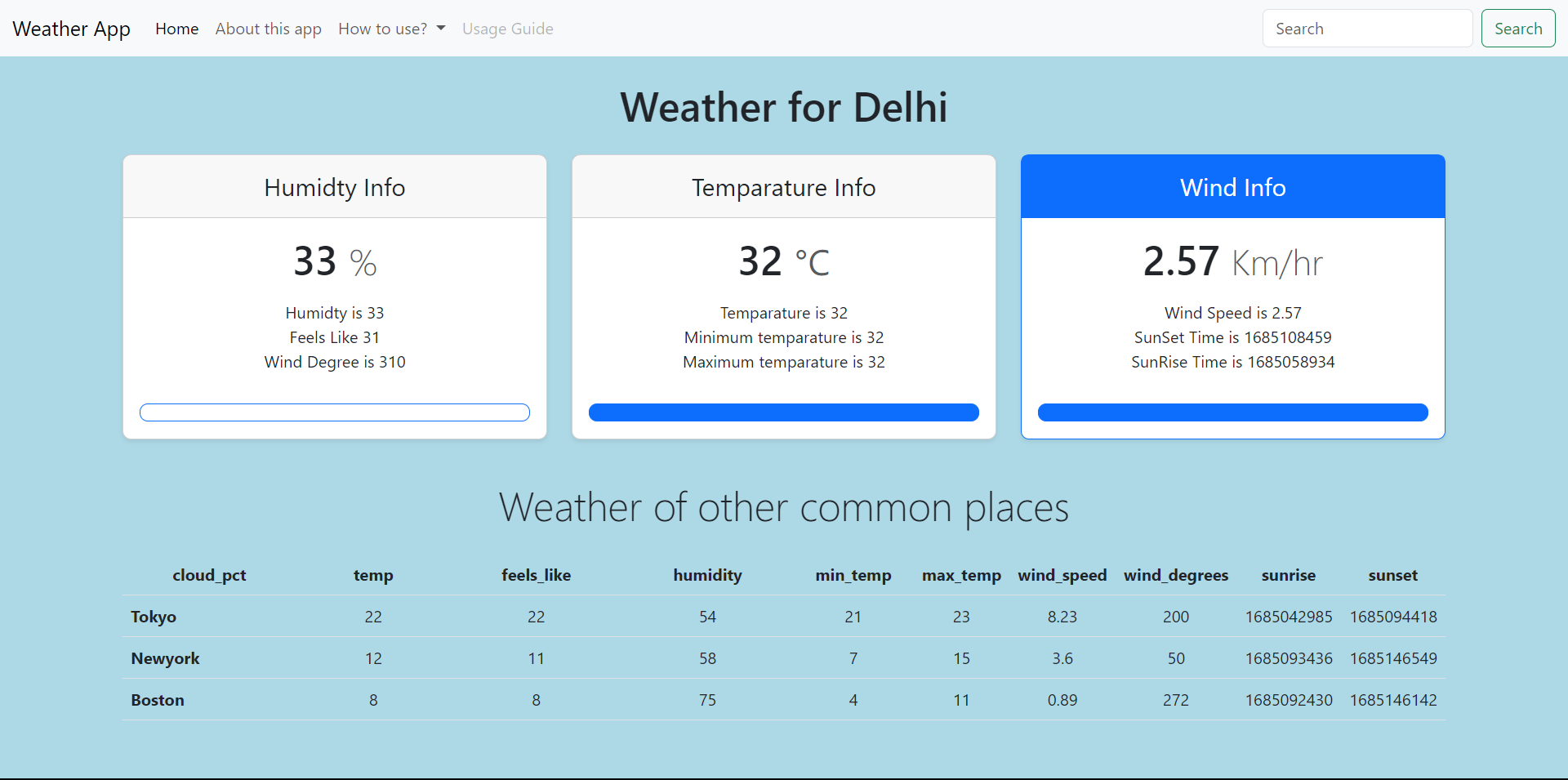This screenshot has height=780, width=1568.
Task: Click Newyork's wind speed 3.6
Action: click(x=1062, y=658)
